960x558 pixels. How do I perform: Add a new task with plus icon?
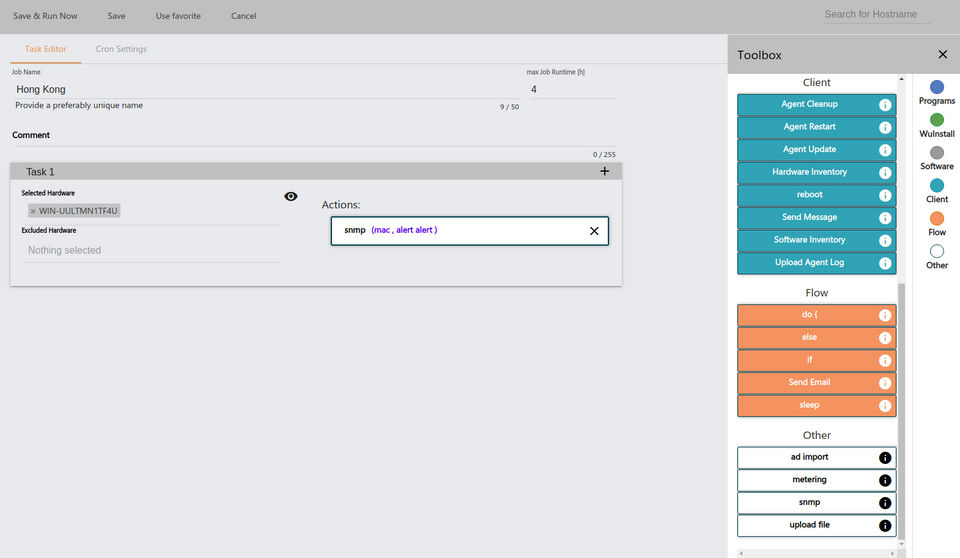604,172
